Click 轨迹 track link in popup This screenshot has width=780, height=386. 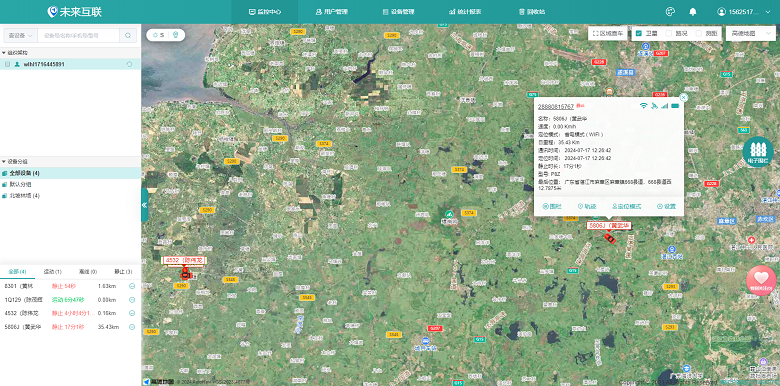[x=587, y=206]
